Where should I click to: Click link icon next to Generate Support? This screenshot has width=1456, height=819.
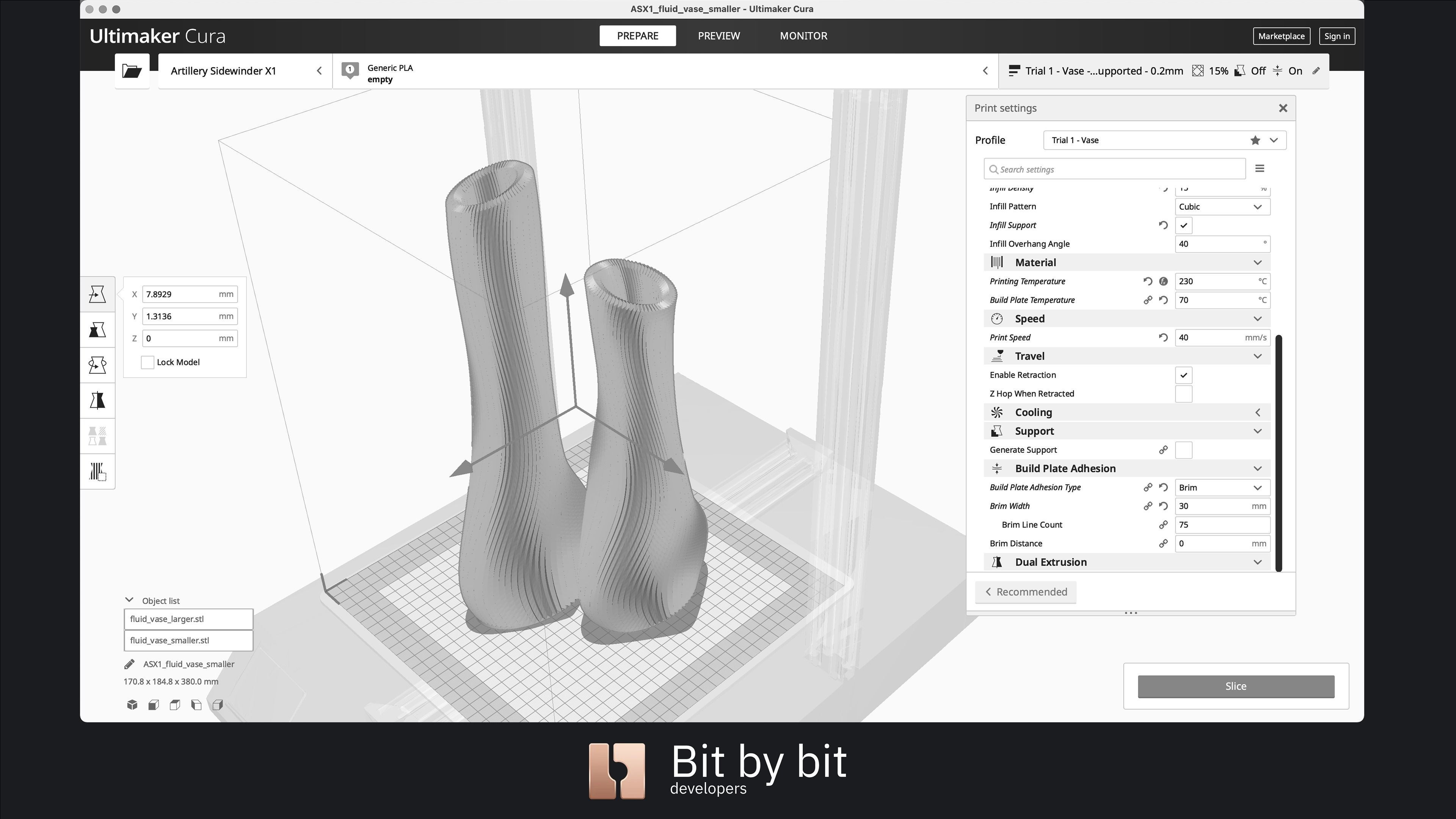pyautogui.click(x=1163, y=450)
